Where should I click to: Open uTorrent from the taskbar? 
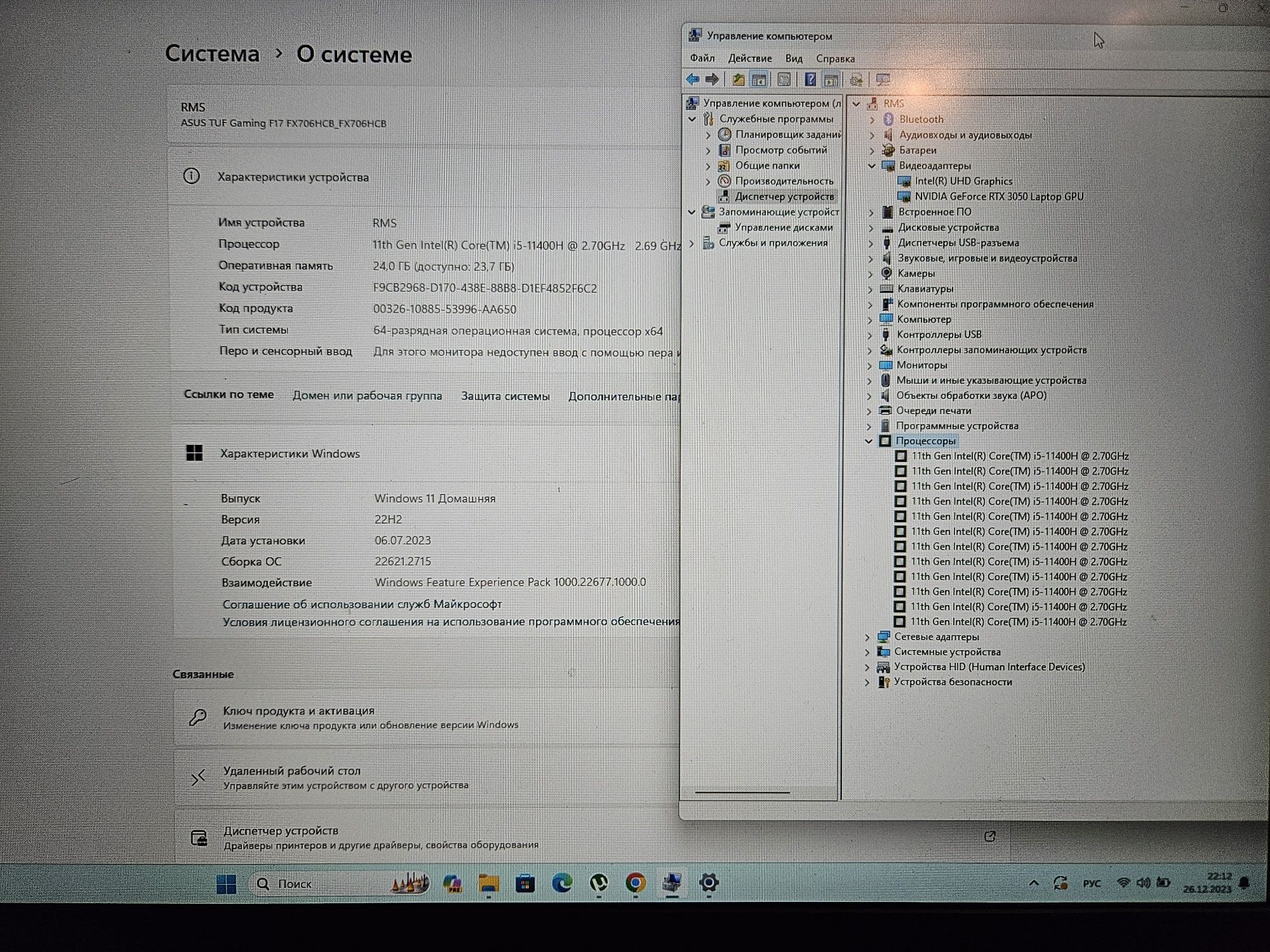tap(599, 883)
